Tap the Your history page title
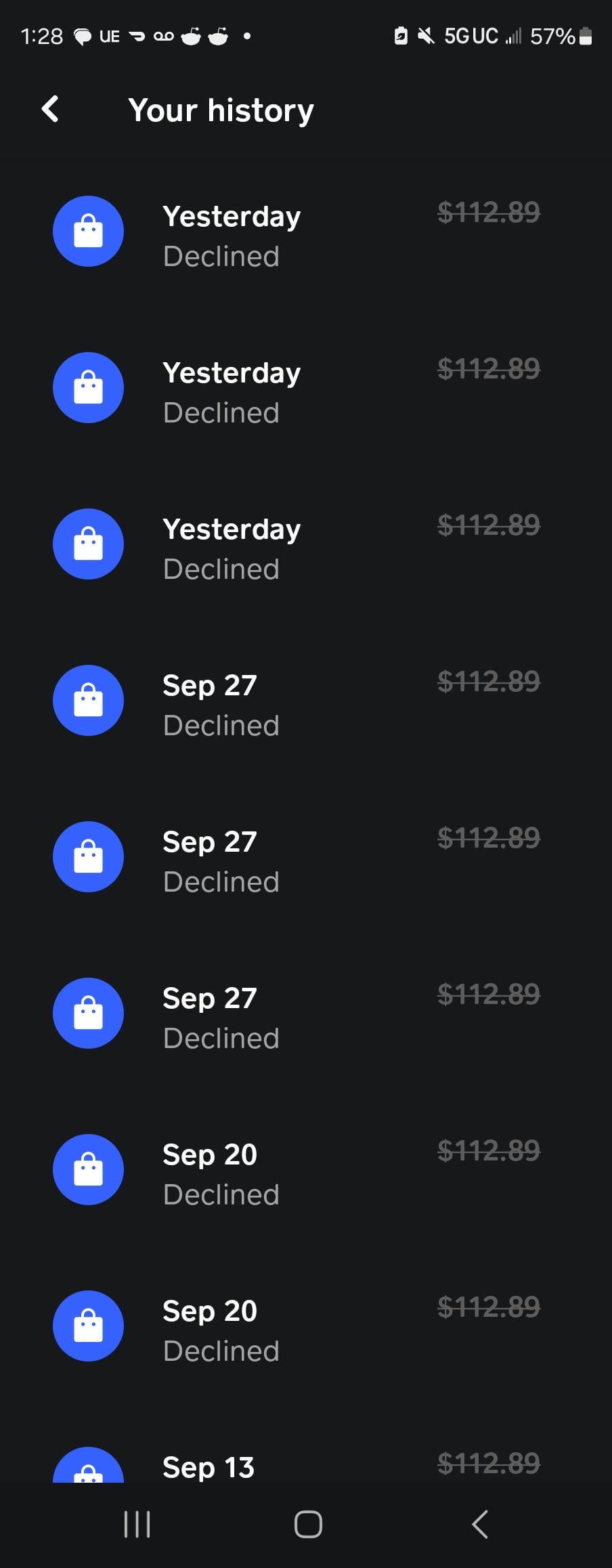Viewport: 612px width, 1568px height. coord(221,110)
